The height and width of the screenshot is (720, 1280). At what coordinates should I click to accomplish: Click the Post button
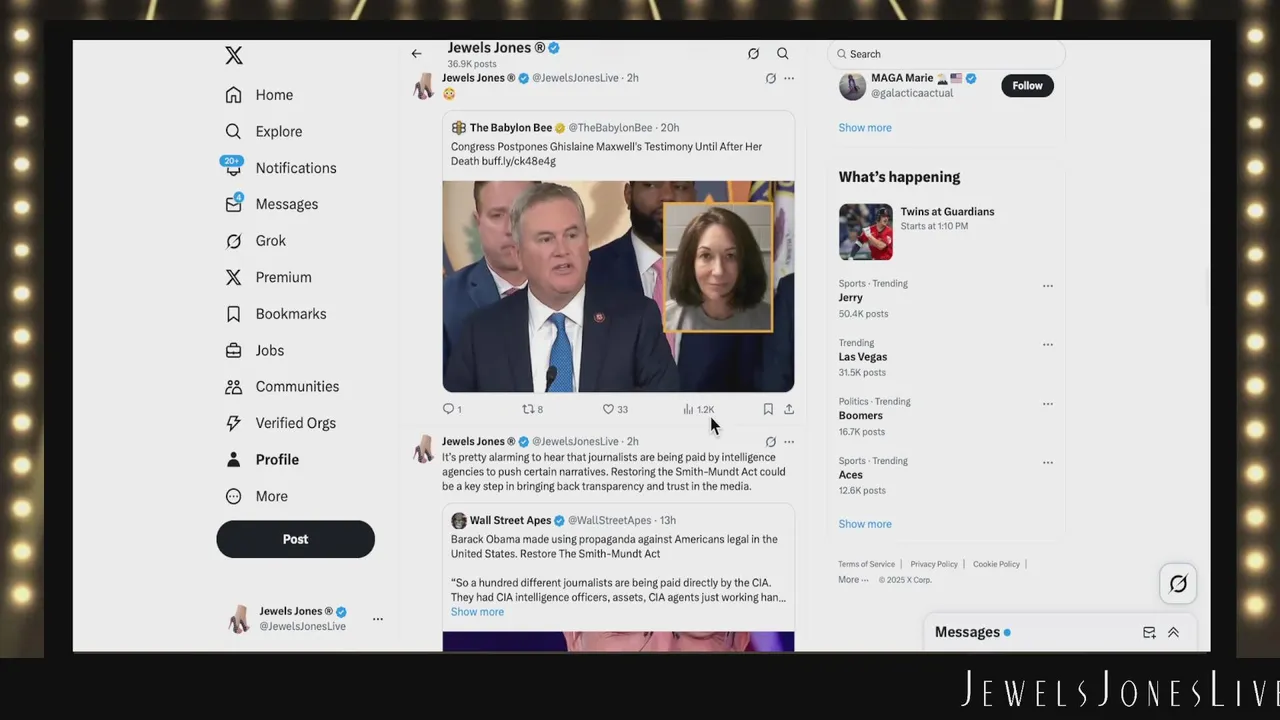295,539
